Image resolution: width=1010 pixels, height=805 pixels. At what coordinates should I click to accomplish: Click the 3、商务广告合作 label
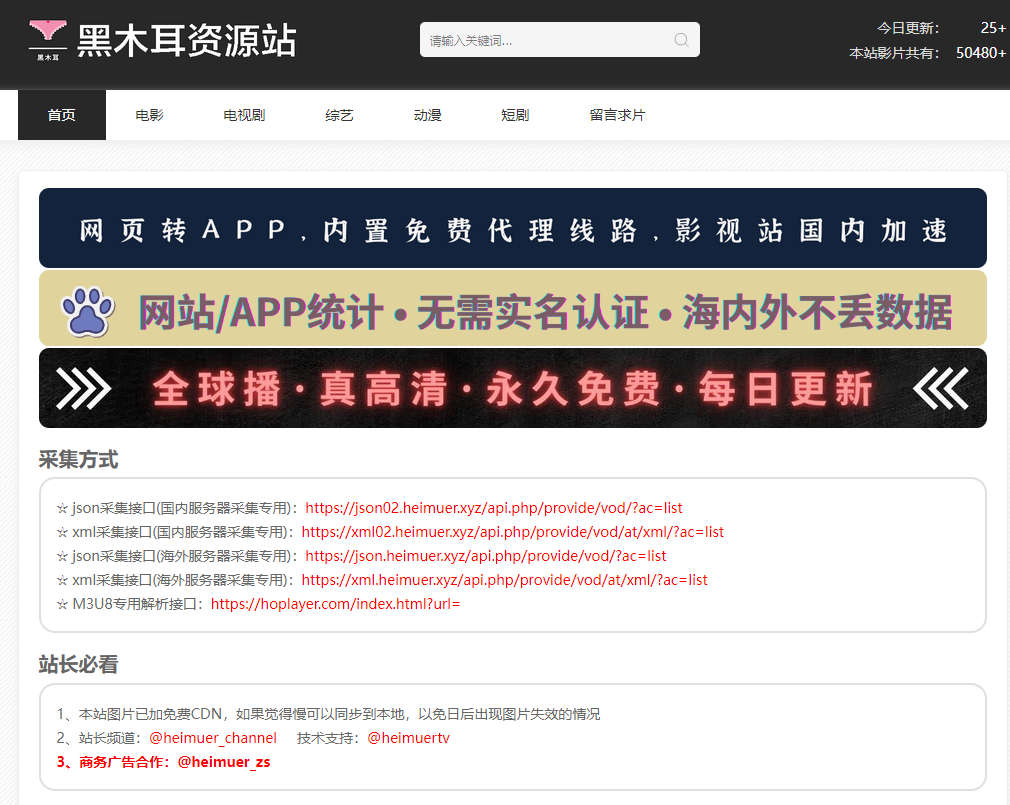tap(114, 762)
